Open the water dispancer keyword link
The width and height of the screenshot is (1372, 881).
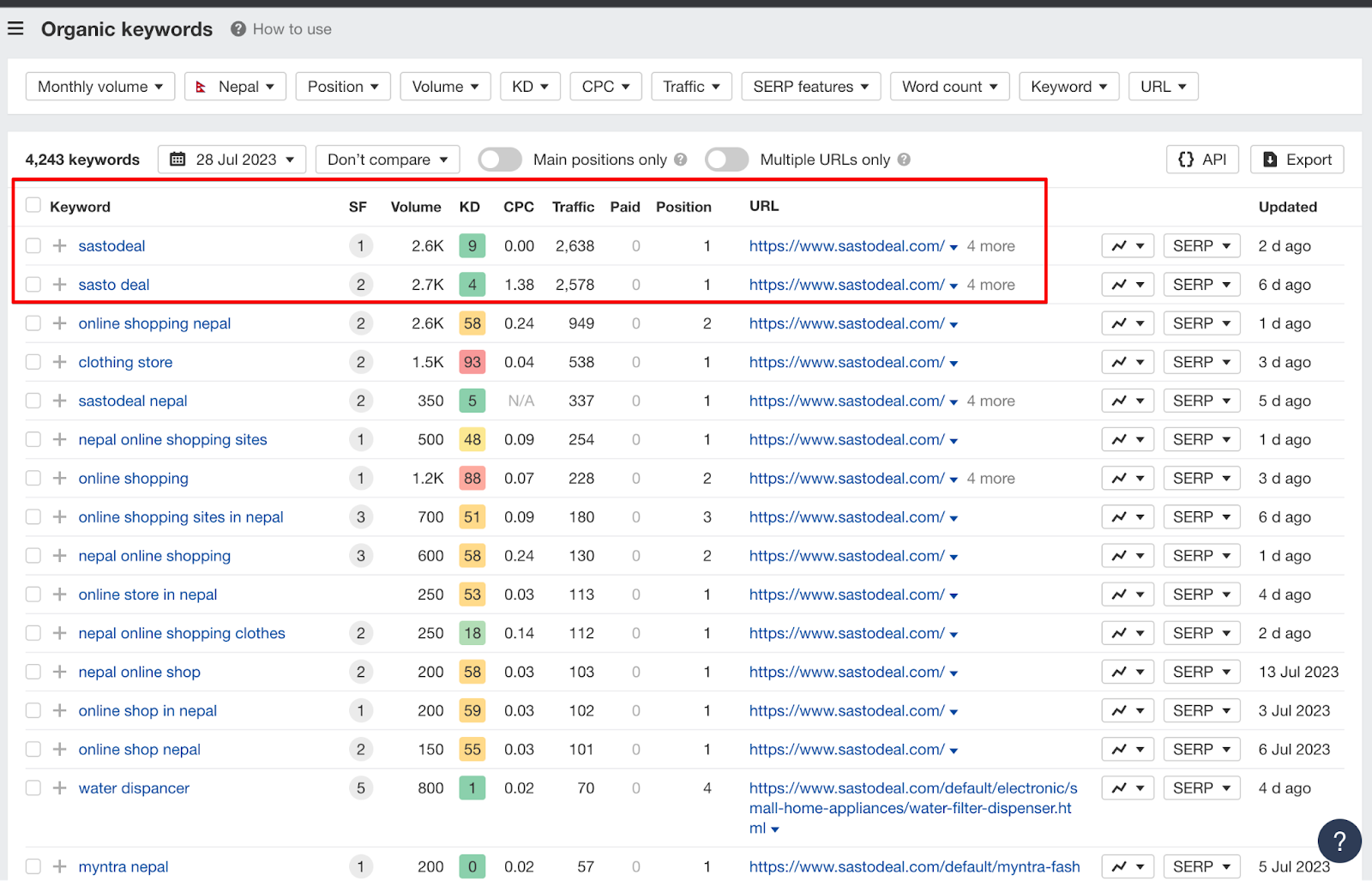click(x=134, y=788)
